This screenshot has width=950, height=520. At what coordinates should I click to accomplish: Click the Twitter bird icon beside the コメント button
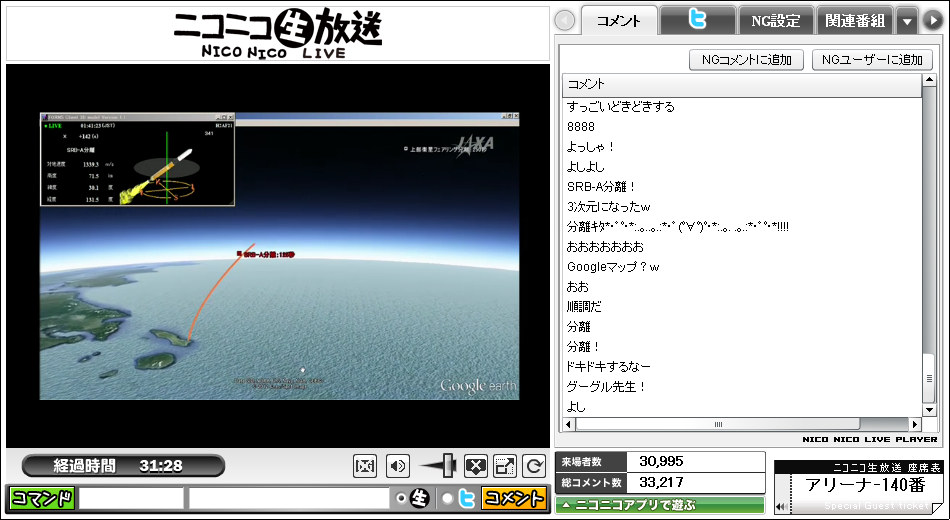466,498
